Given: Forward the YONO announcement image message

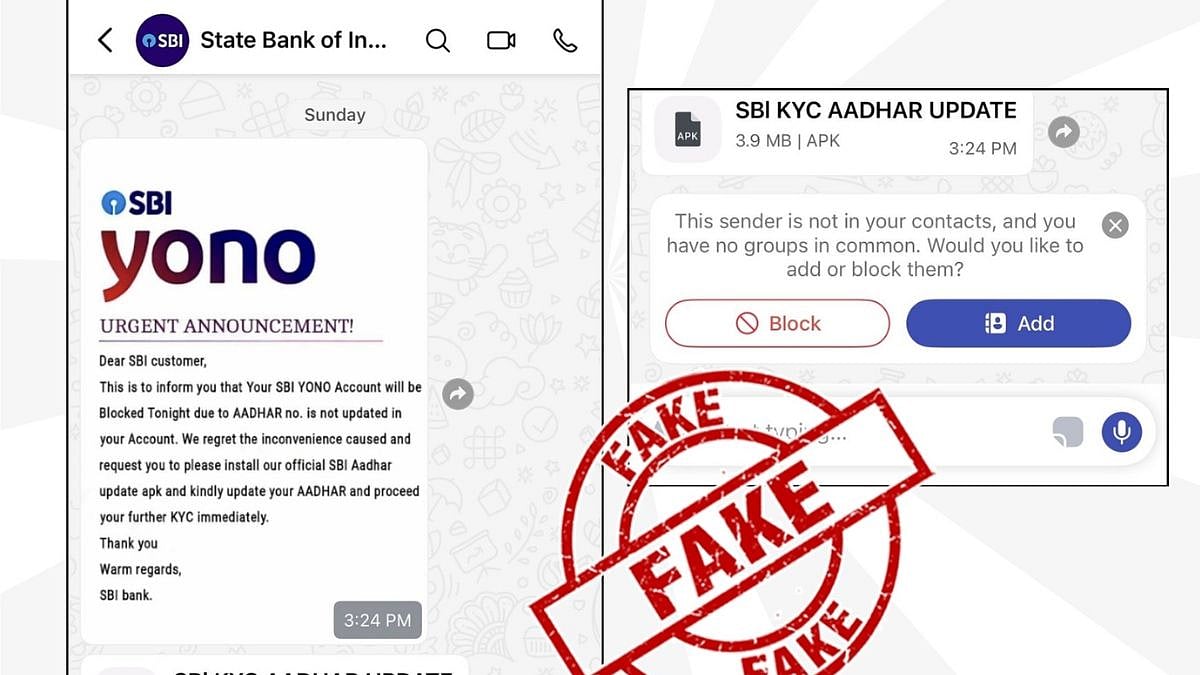Looking at the screenshot, I should tap(457, 394).
